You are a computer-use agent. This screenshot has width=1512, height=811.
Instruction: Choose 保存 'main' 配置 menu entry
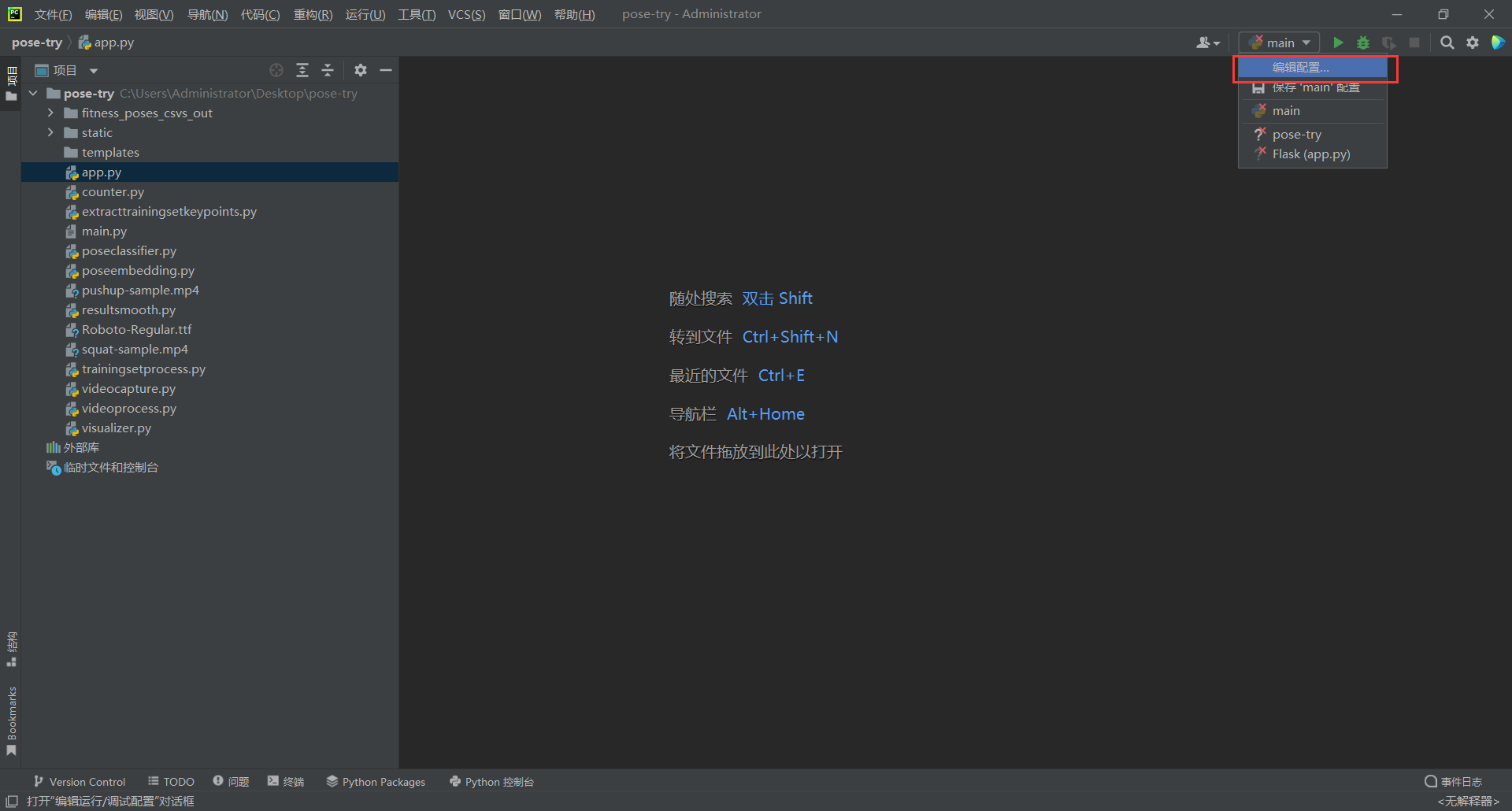[1313, 87]
